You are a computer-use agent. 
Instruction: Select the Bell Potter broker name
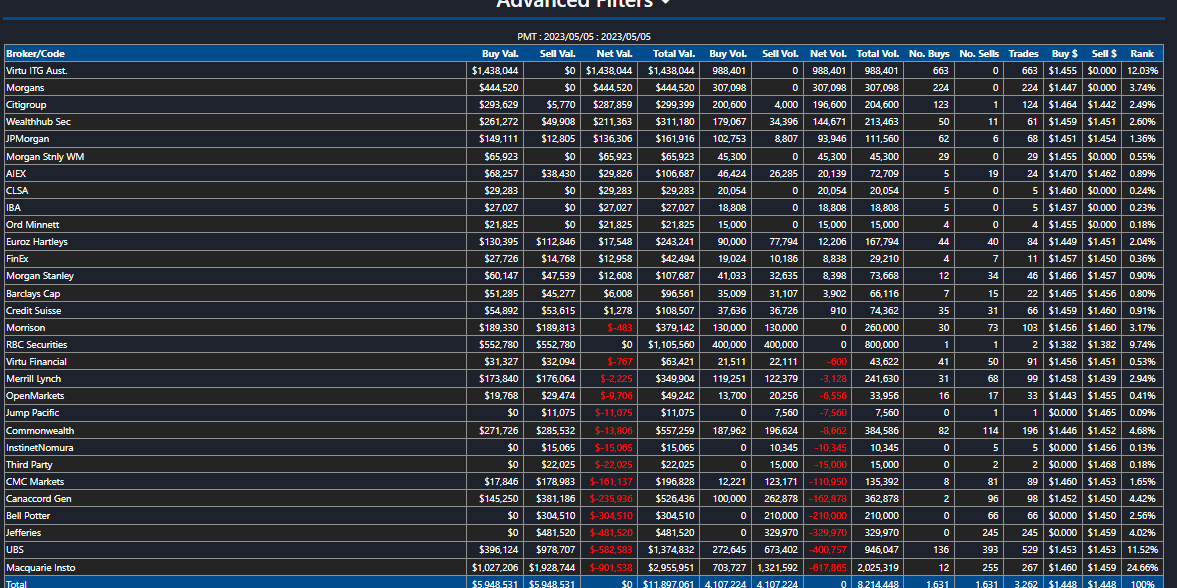click(x=29, y=516)
